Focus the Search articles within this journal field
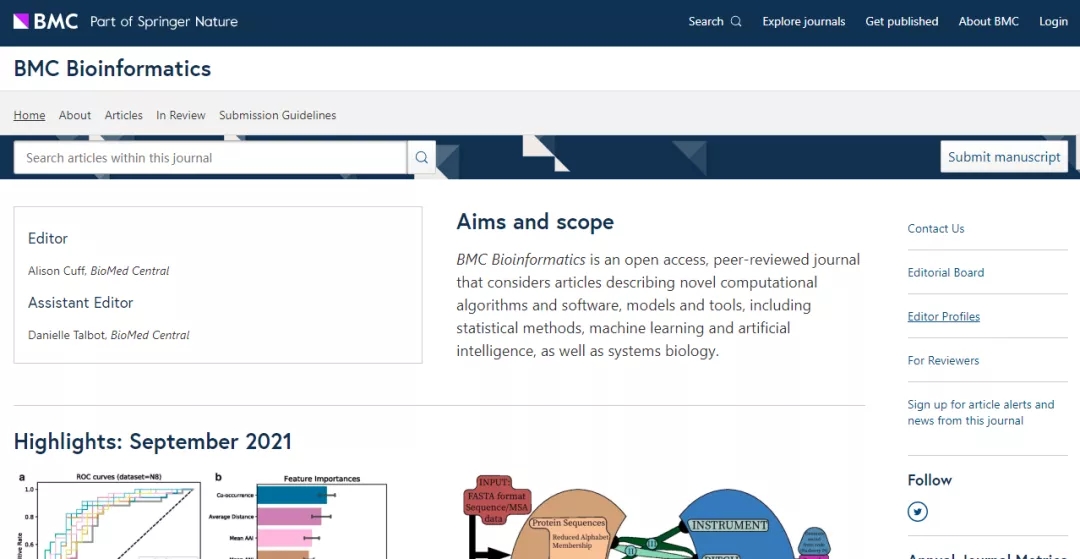The height and width of the screenshot is (559, 1080). pos(210,157)
